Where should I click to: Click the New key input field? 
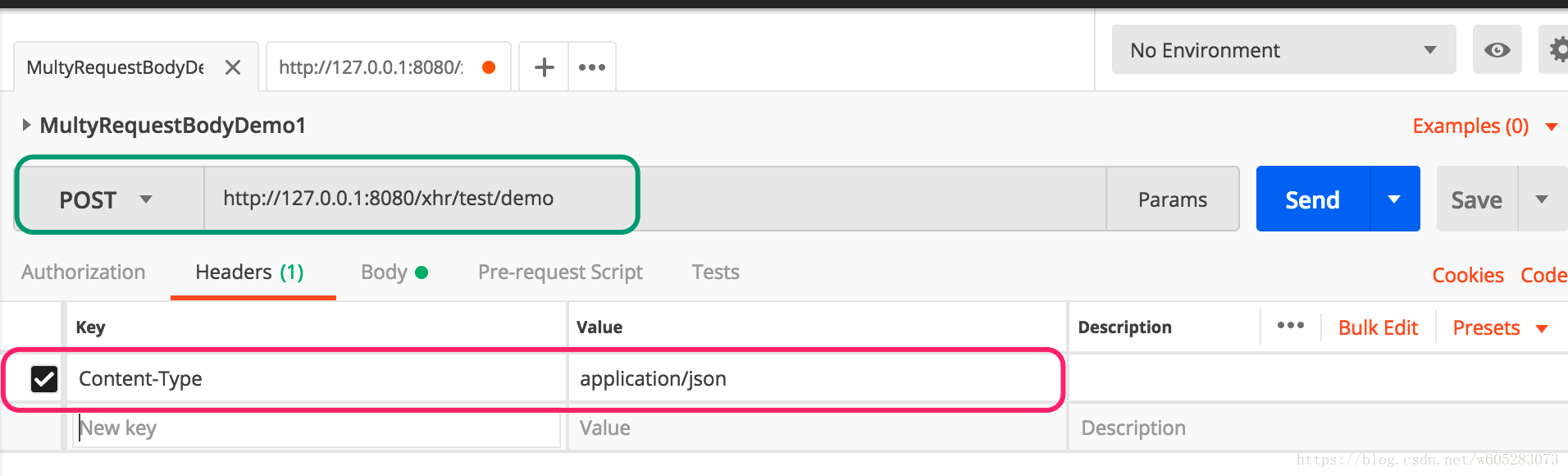(x=317, y=428)
